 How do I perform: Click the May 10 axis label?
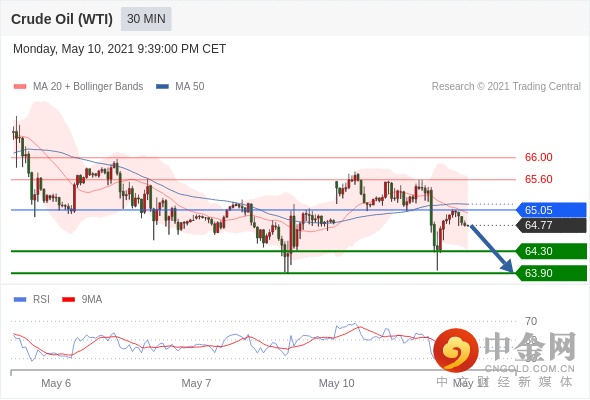(x=336, y=383)
